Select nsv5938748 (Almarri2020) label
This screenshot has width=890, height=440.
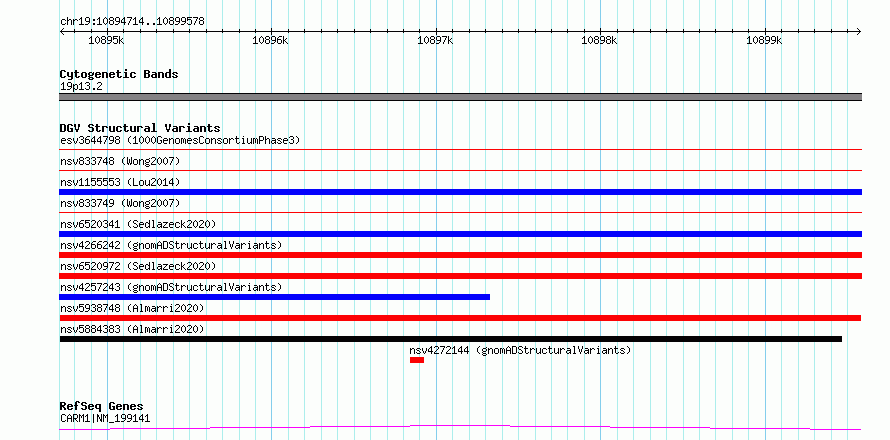pos(132,308)
